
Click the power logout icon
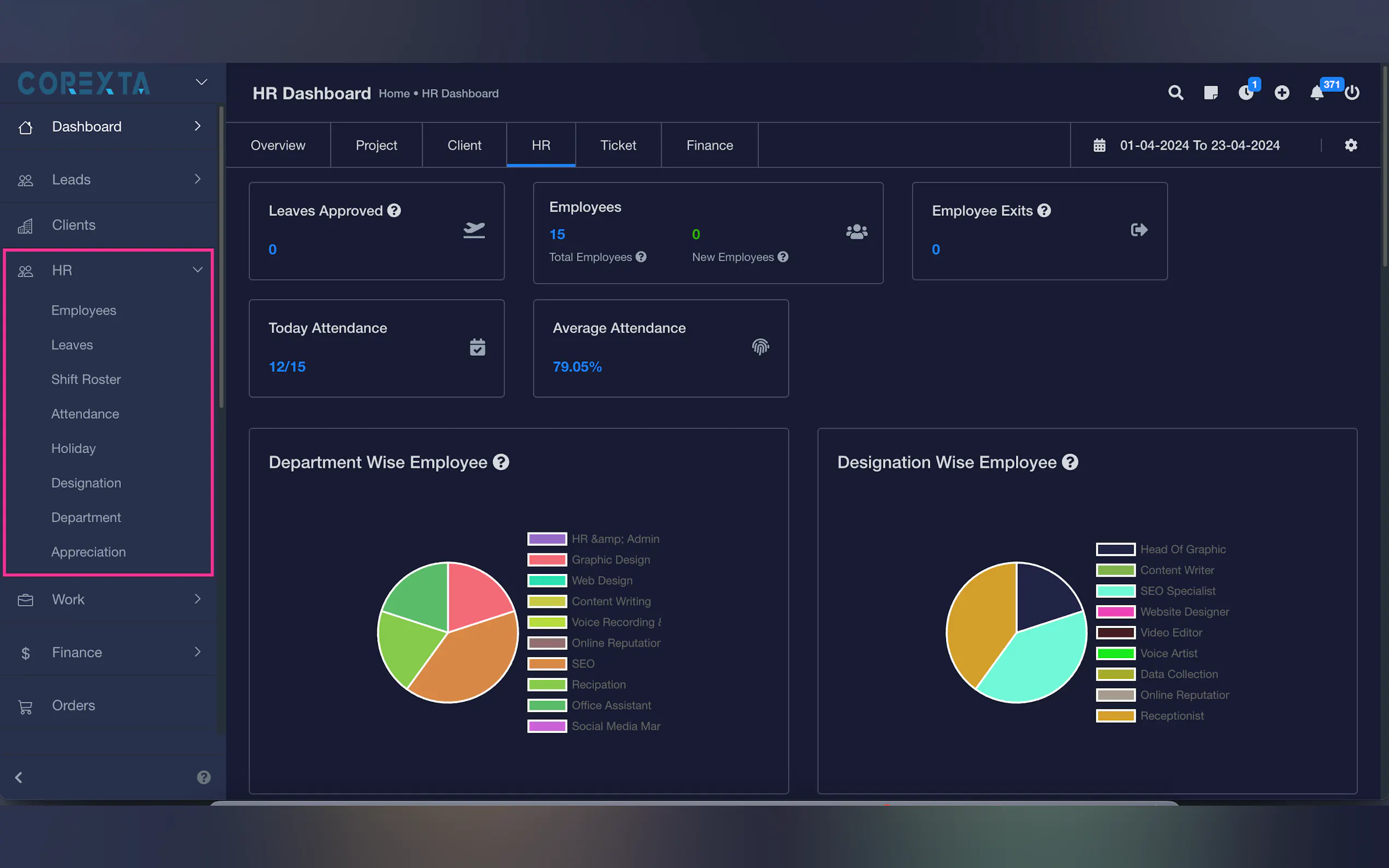coord(1352,92)
